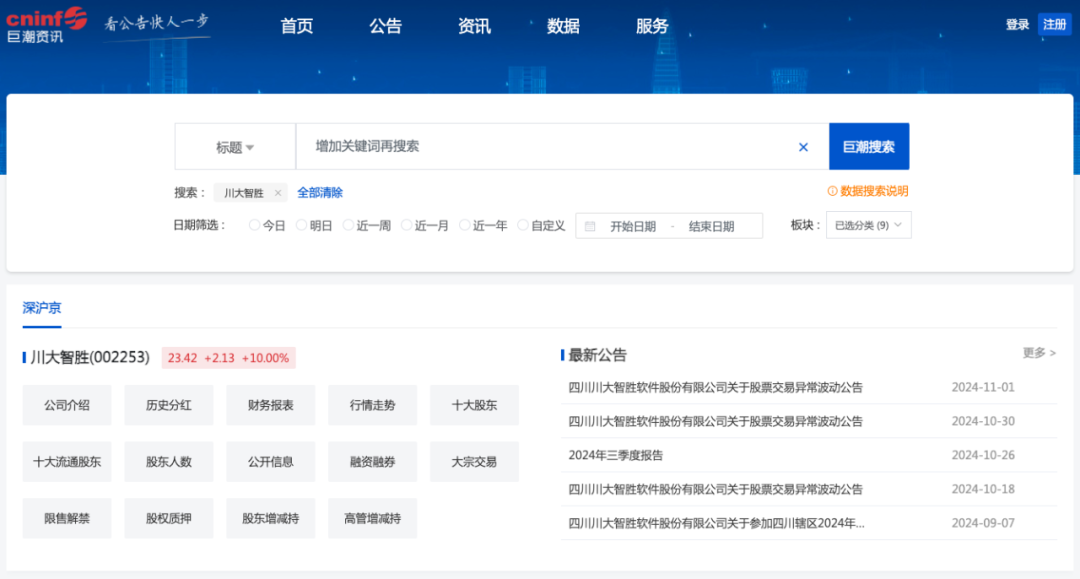Open 股权质押 button
This screenshot has width=1080, height=579.
click(169, 518)
